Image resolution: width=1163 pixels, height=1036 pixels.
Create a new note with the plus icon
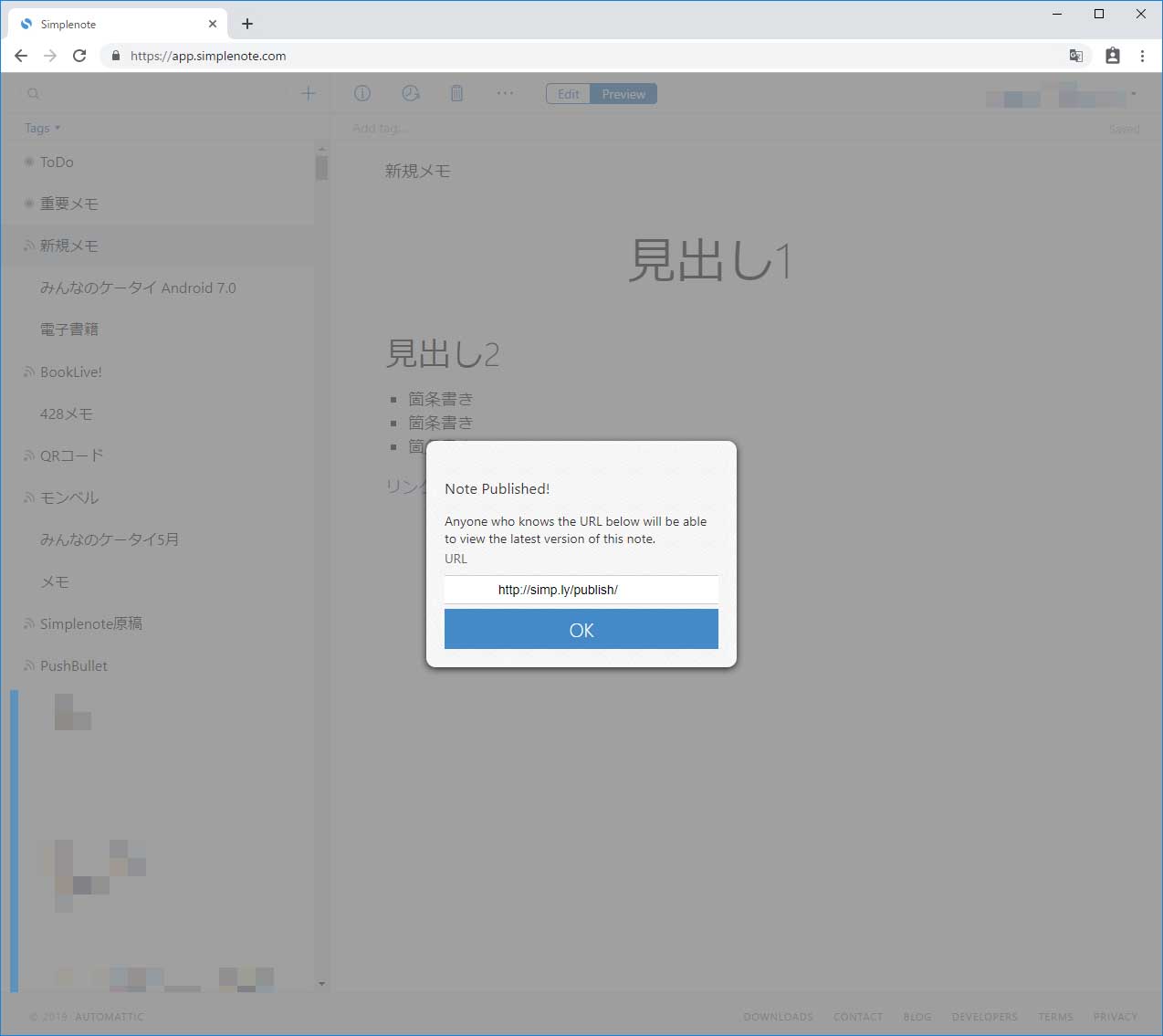pyautogui.click(x=308, y=93)
